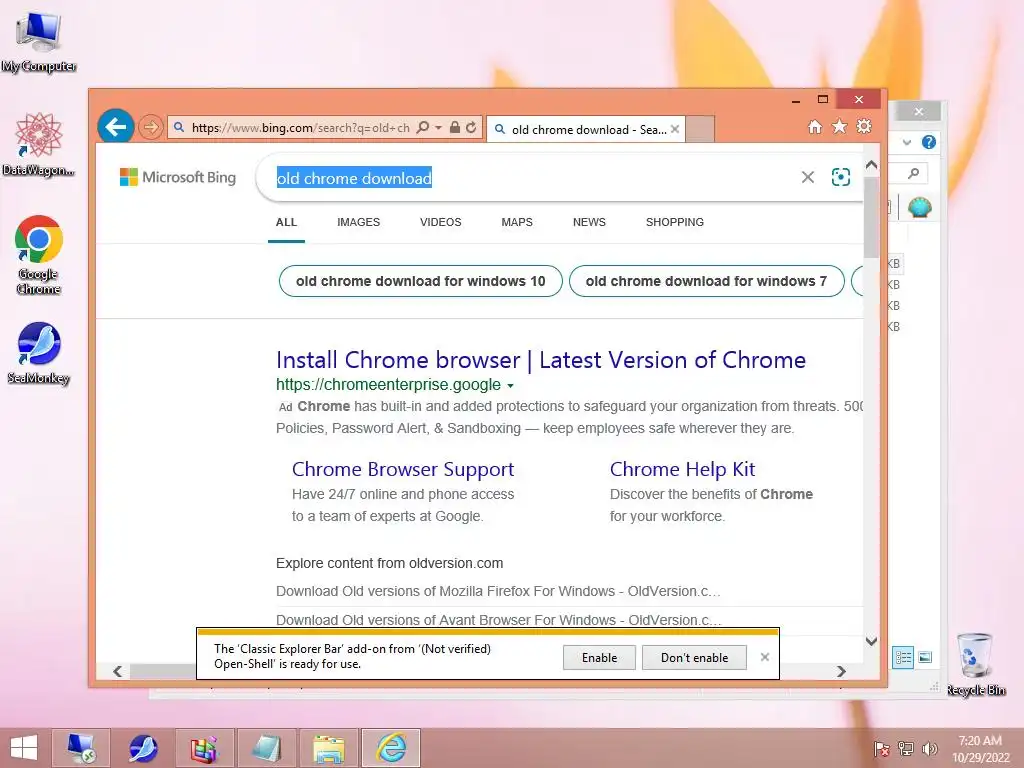Open the address bar dropdown arrow
Screen dimensions: 1024x768
[x=439, y=127]
